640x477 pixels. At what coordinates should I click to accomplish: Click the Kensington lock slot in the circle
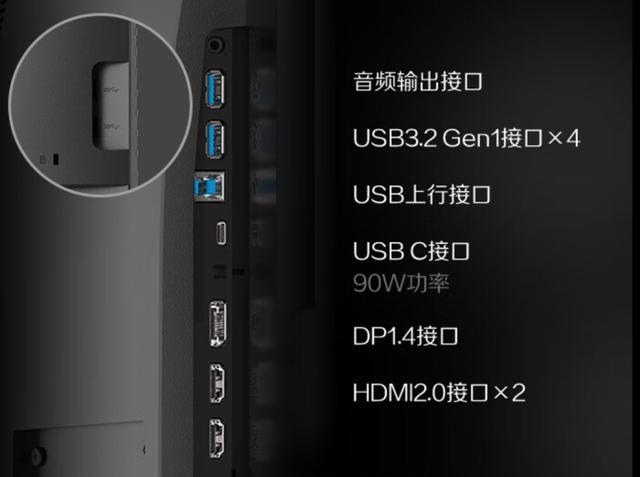[56, 159]
